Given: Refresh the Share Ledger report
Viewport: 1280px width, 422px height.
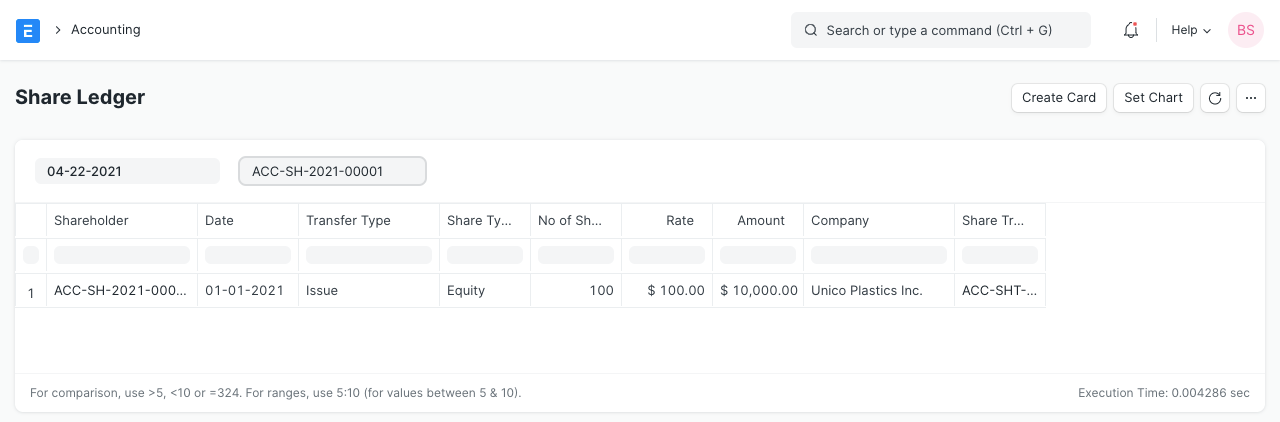Looking at the screenshot, I should tap(1215, 98).
